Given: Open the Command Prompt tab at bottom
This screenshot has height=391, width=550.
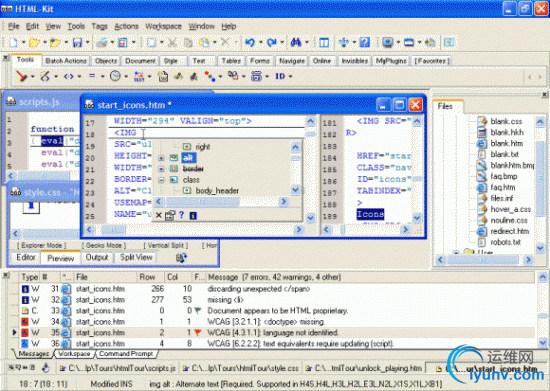Looking at the screenshot, I should tap(126, 354).
